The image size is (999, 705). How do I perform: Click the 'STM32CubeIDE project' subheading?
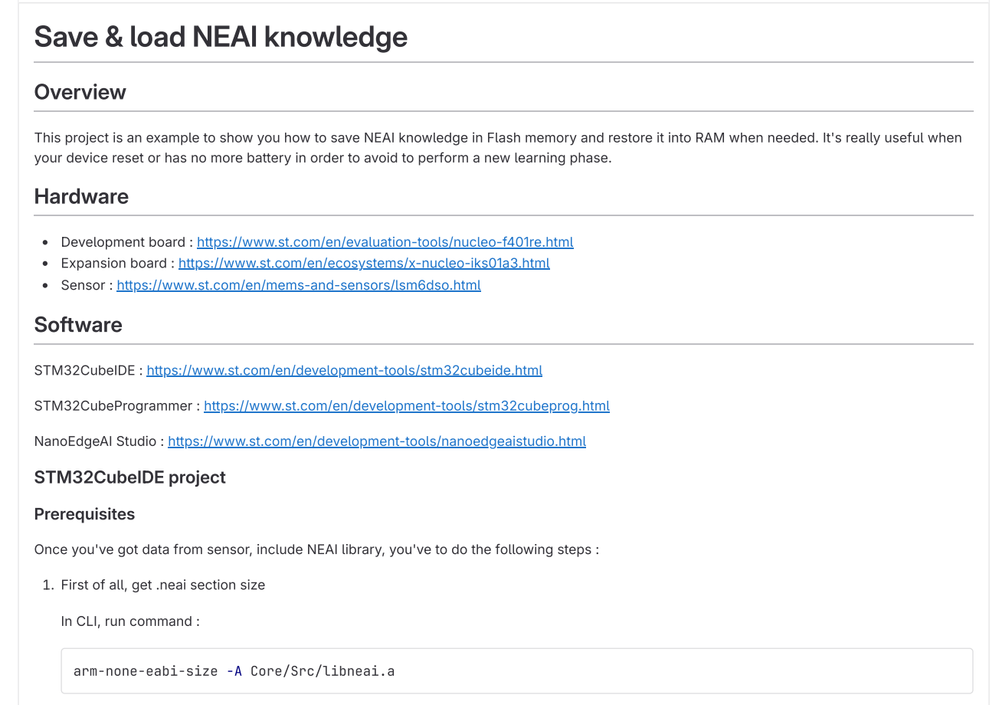pyautogui.click(x=130, y=477)
